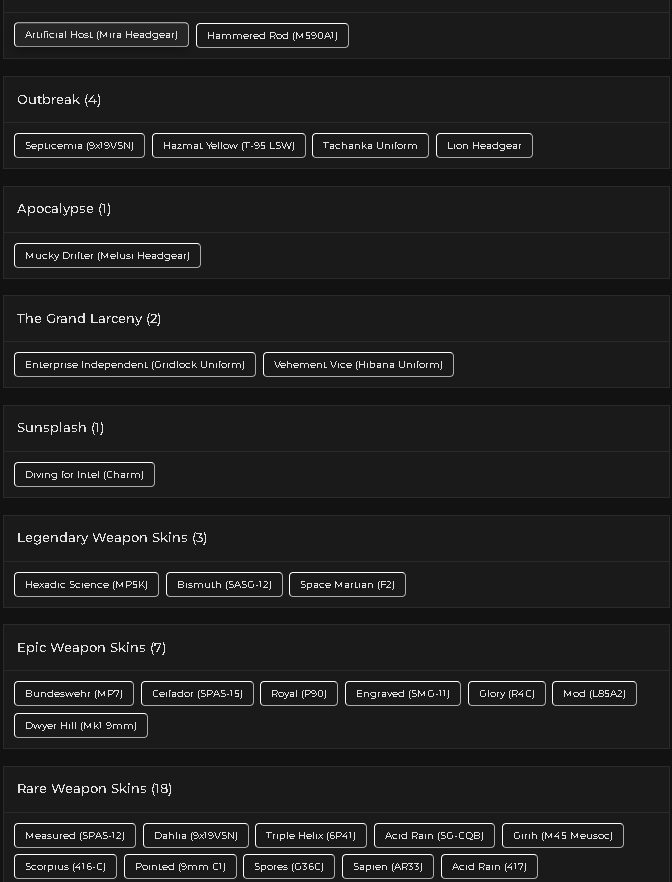Click the Tachanka Uniform tag
672x882 pixels.
(370, 146)
